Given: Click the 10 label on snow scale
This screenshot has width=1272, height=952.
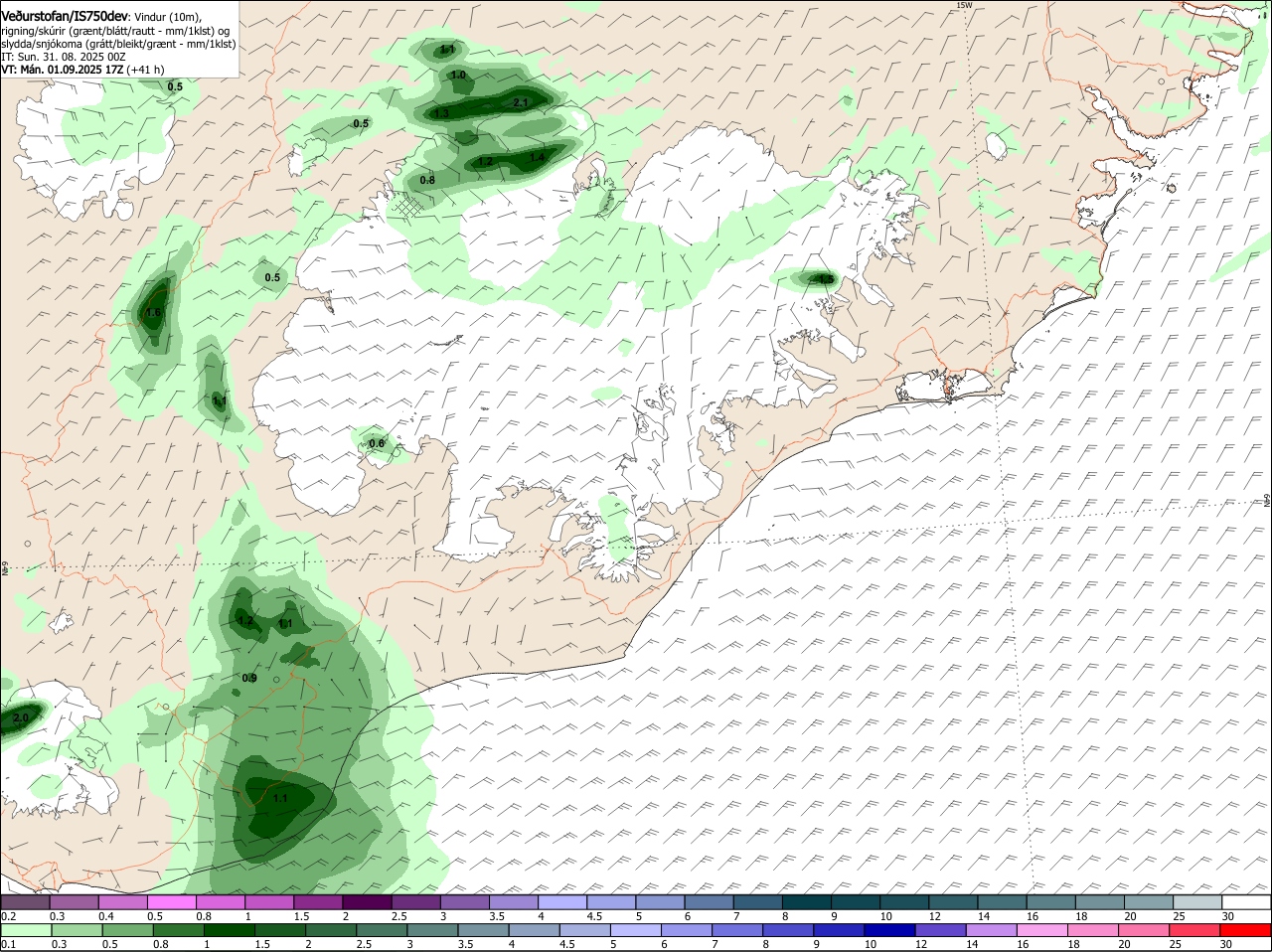Looking at the screenshot, I should (884, 916).
